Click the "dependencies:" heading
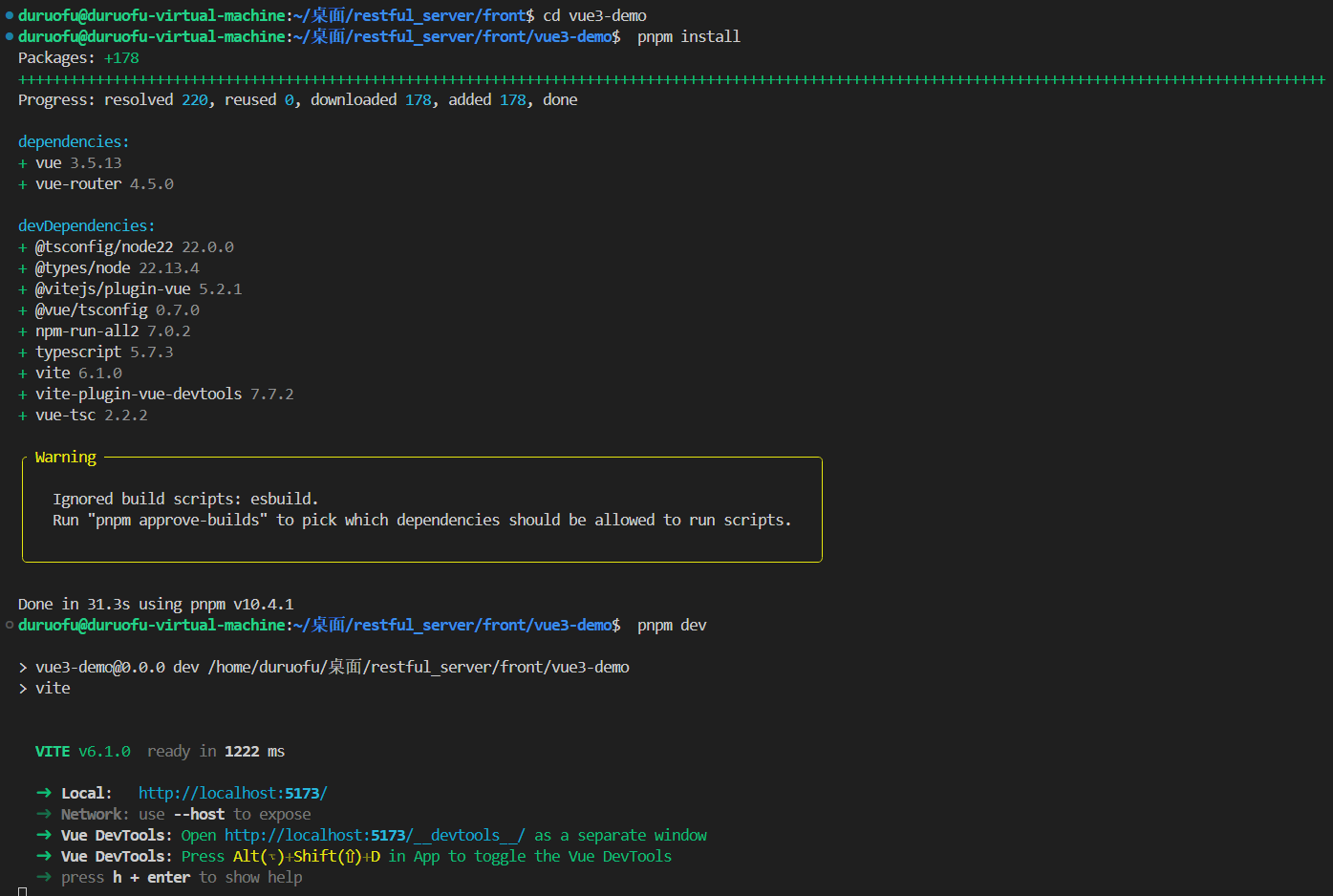The image size is (1333, 896). (x=74, y=142)
